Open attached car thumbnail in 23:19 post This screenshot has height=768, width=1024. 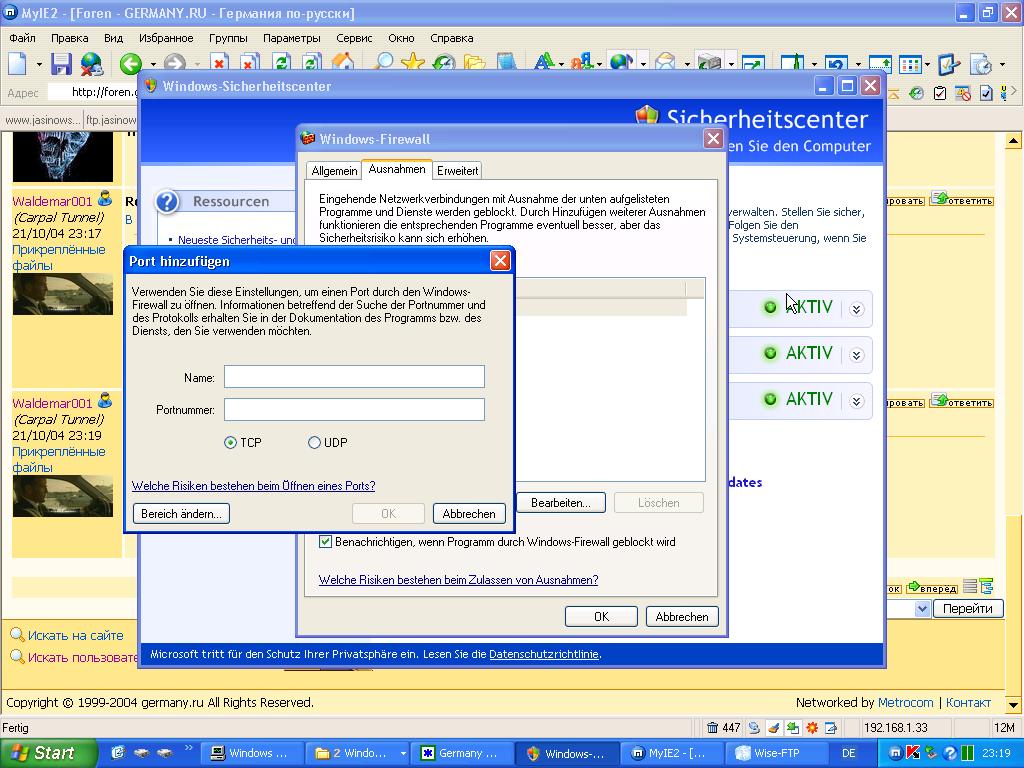(63, 496)
